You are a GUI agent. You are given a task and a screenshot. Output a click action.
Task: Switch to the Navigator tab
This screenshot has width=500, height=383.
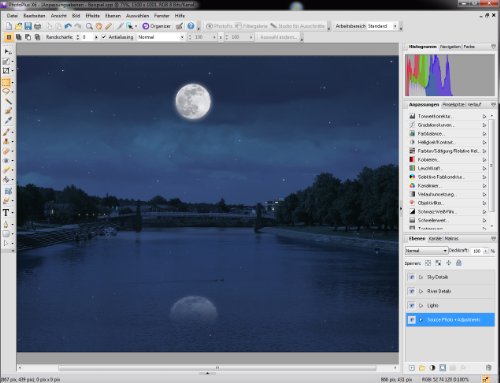coord(450,47)
